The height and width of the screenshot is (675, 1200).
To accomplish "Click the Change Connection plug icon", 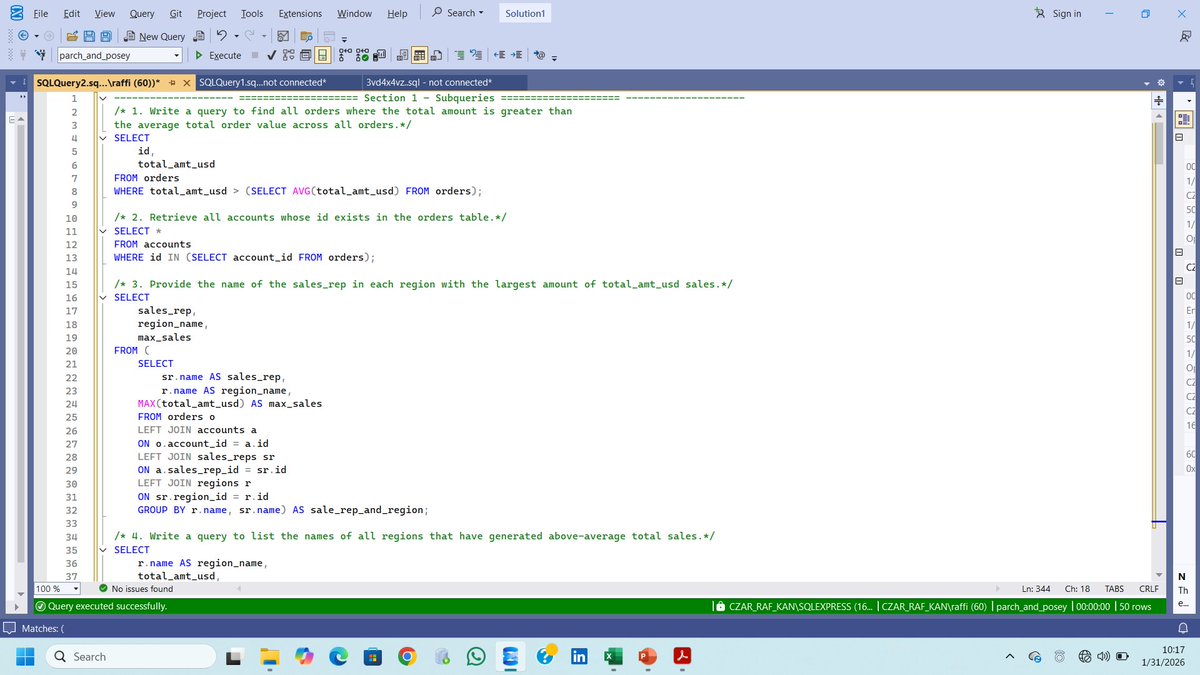I will (40, 56).
